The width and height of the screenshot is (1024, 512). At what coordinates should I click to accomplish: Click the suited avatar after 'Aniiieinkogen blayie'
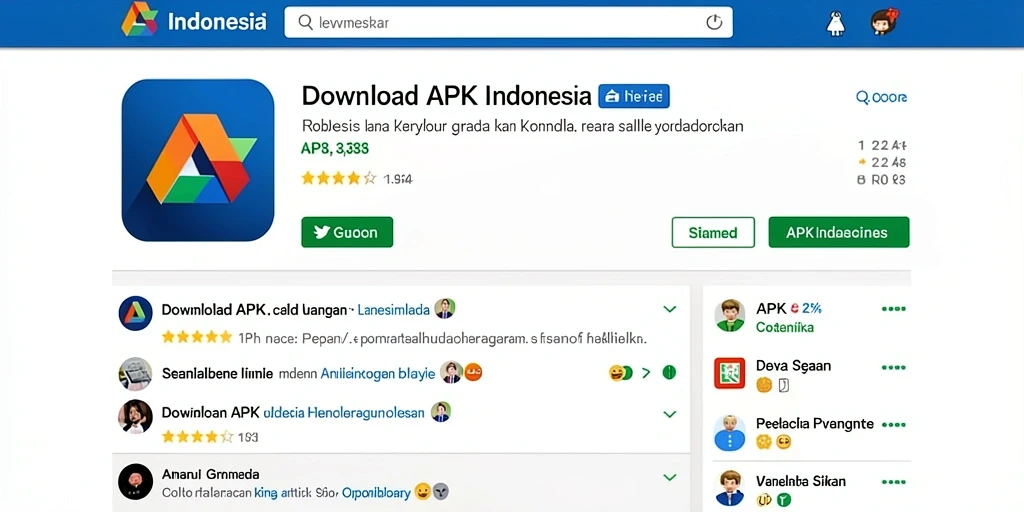[451, 372]
